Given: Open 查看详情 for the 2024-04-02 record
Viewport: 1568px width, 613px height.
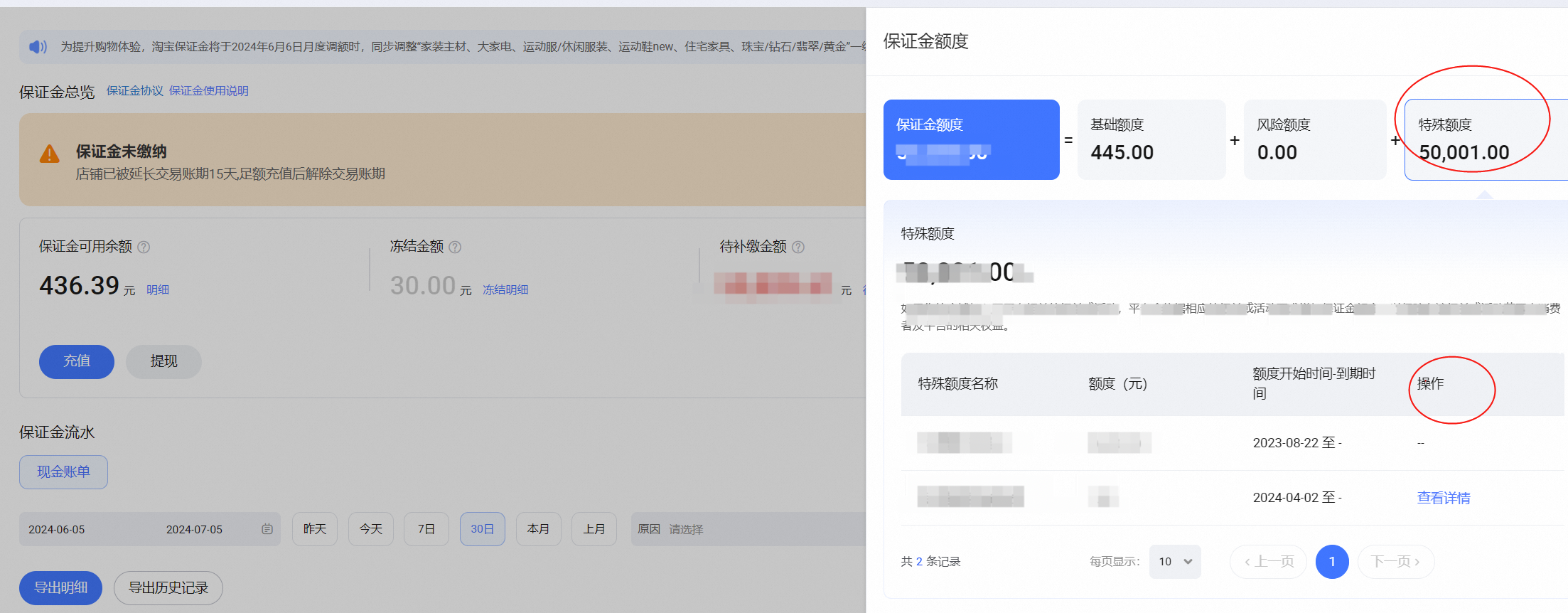Looking at the screenshot, I should 1444,498.
